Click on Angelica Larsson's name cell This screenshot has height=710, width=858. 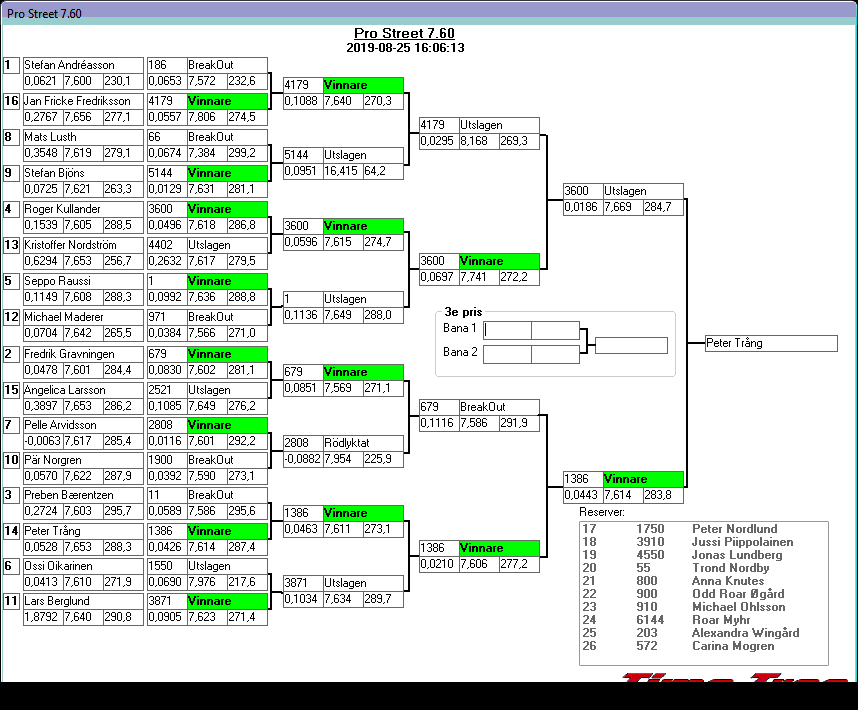[83, 390]
